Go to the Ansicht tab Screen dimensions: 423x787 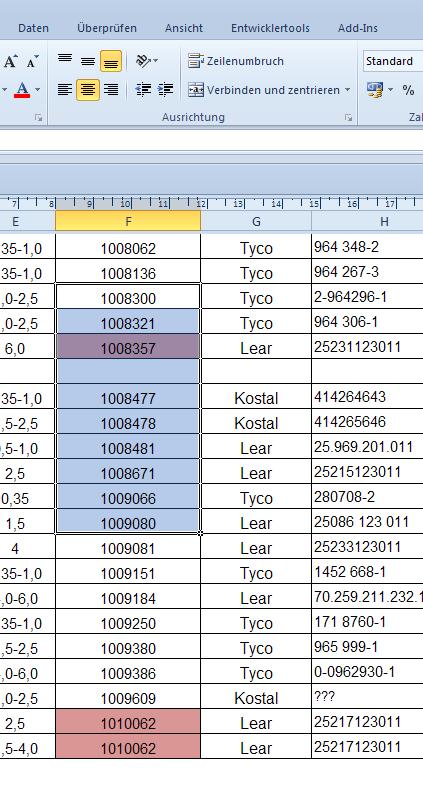point(184,28)
